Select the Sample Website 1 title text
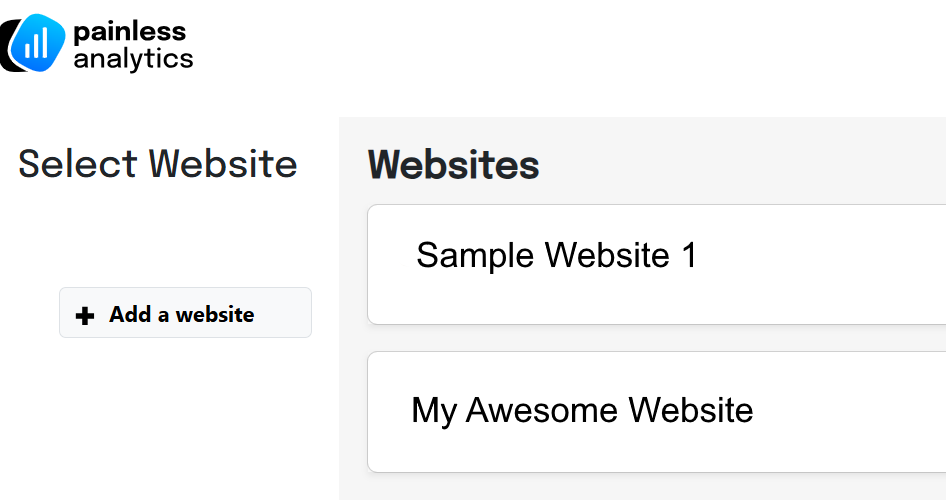946x500 pixels. 556,255
